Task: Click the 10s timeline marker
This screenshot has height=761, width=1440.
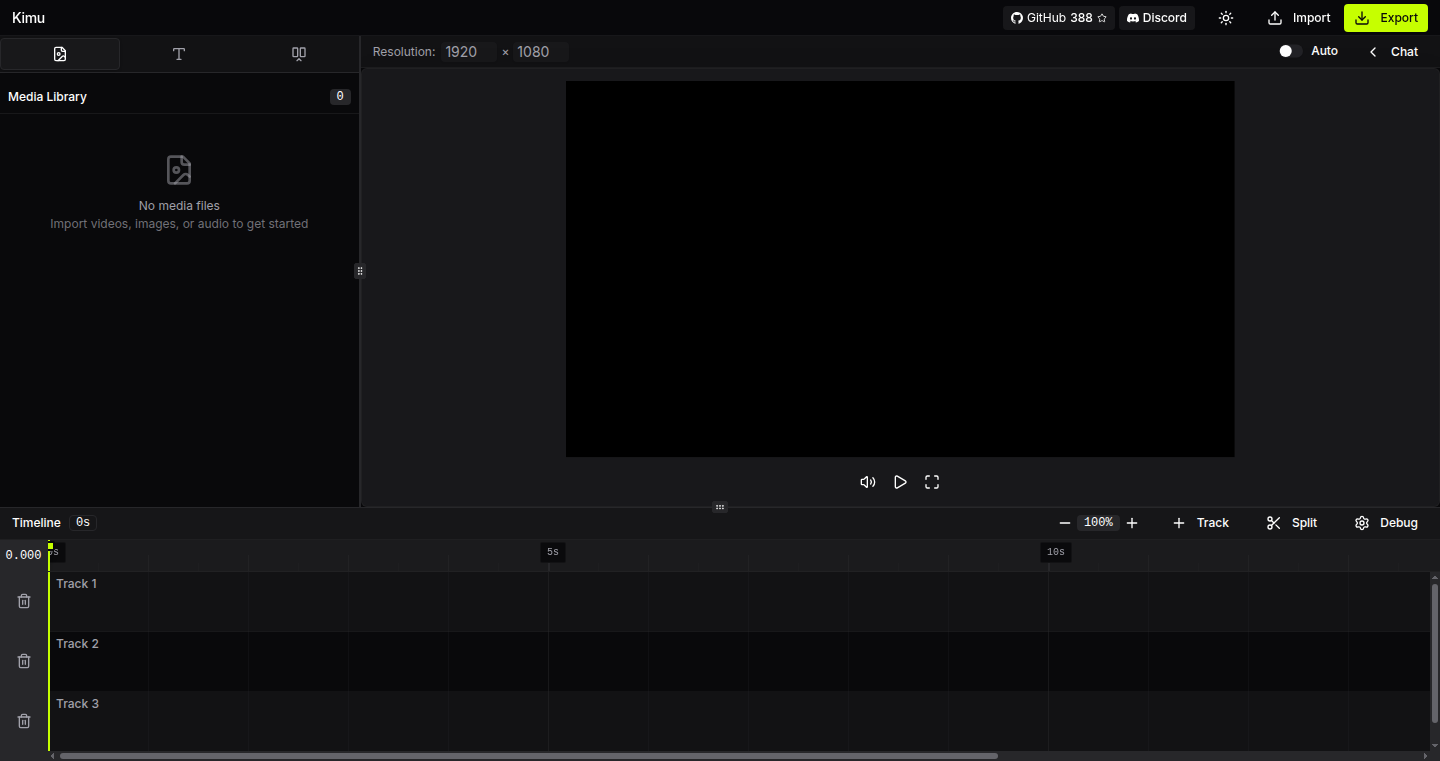Action: click(1056, 552)
